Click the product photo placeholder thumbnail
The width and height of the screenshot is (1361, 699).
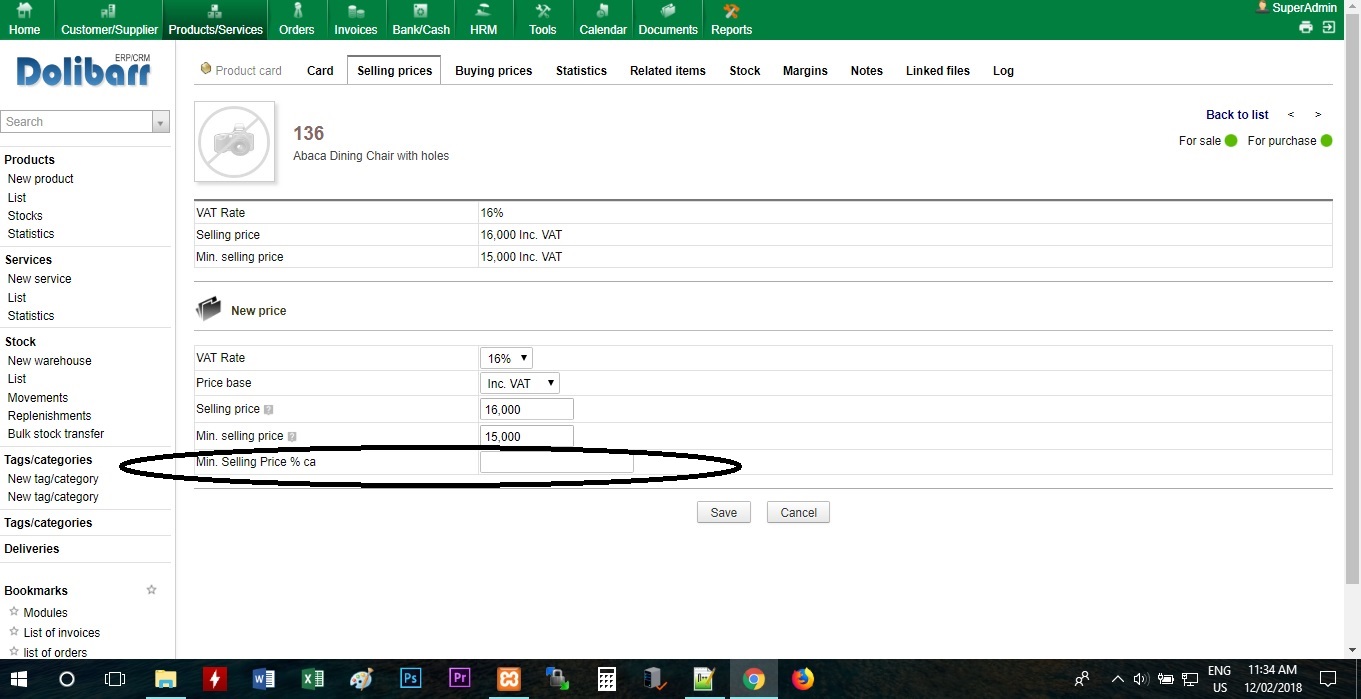point(234,142)
